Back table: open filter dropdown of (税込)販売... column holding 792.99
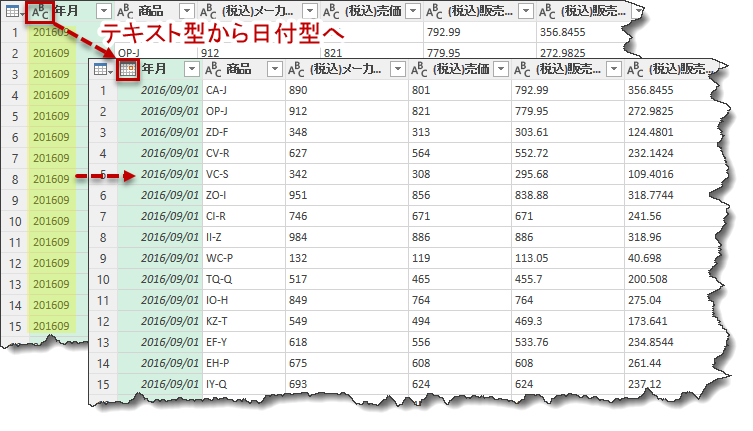 [x=526, y=11]
